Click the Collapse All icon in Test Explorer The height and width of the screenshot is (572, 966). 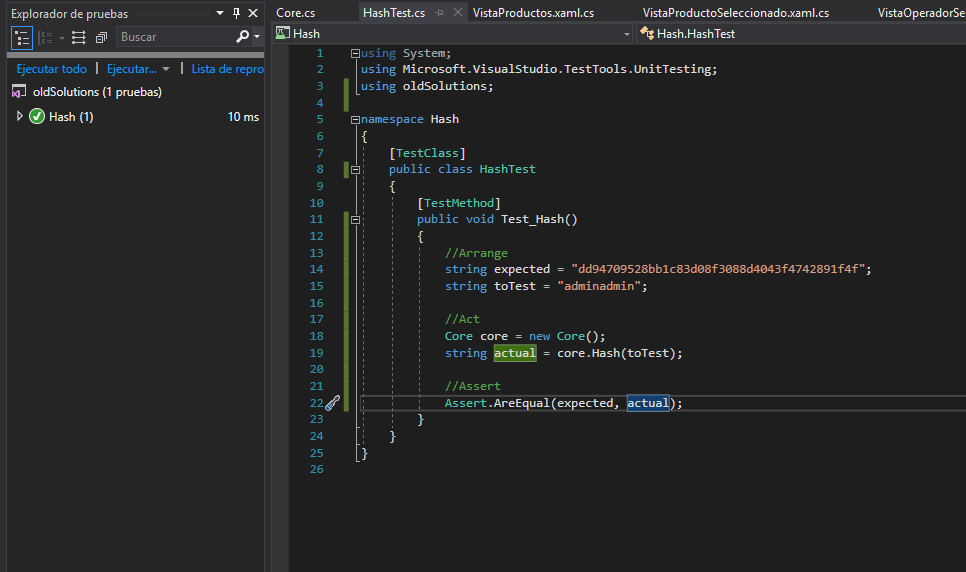point(101,37)
